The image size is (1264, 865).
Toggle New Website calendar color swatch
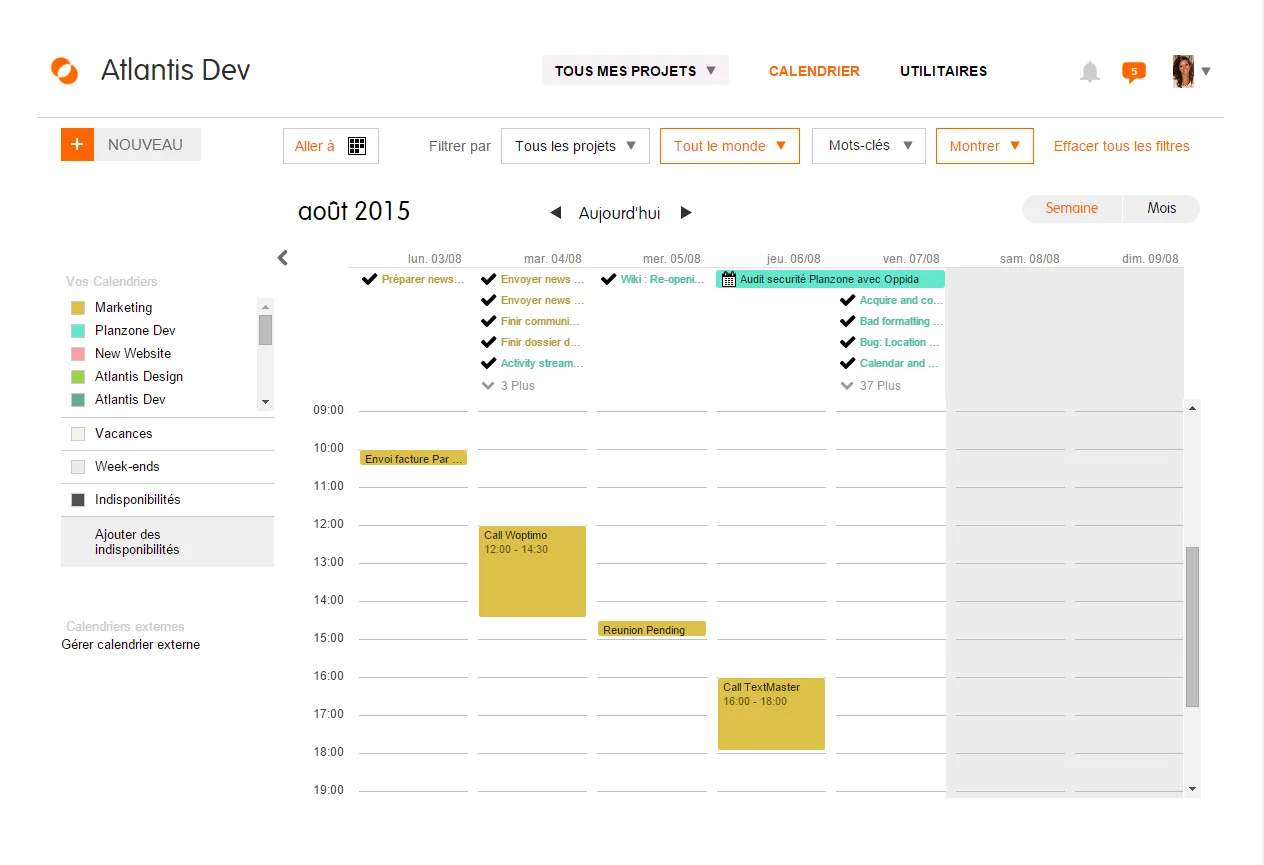pos(78,354)
